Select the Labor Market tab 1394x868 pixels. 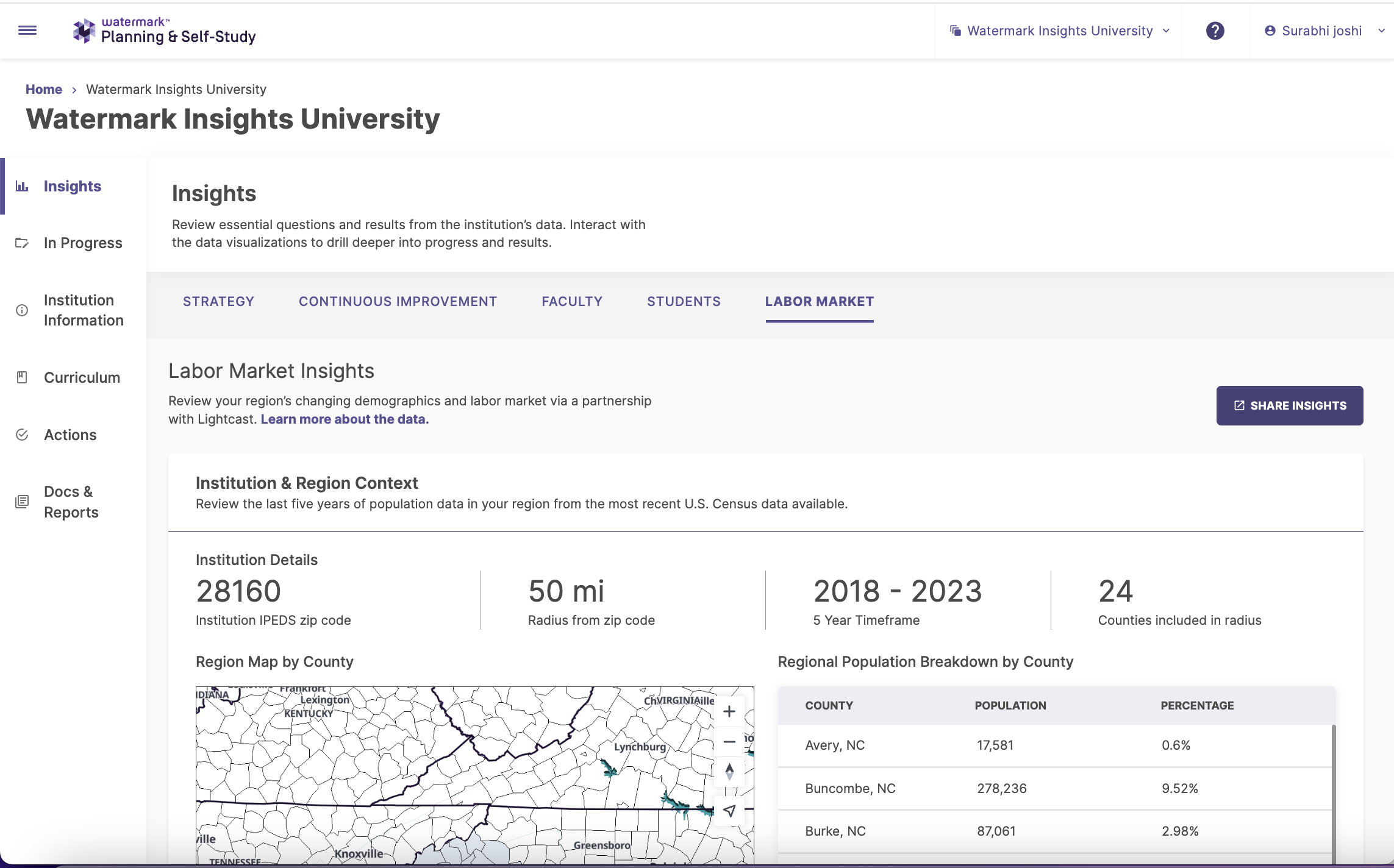point(820,302)
